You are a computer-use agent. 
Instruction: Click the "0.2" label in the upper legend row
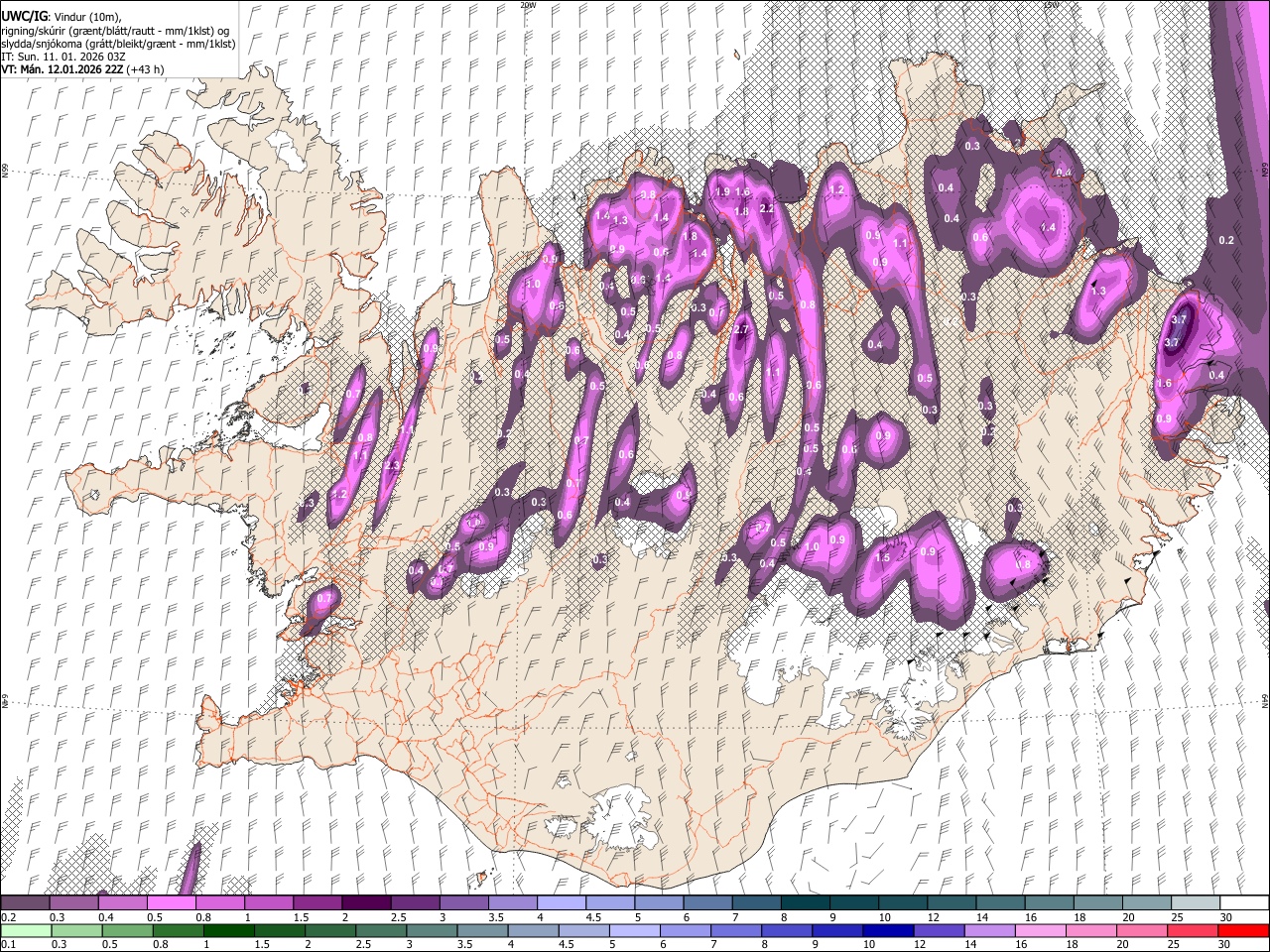click(9, 917)
